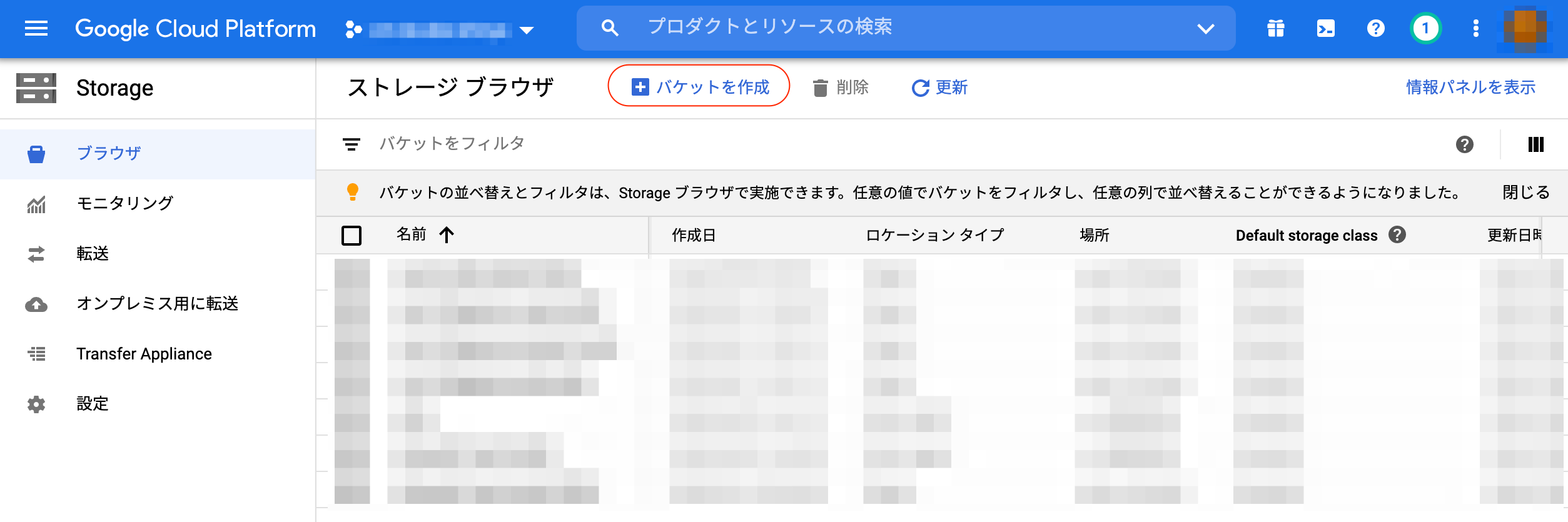Open notifications badge showing 1
The height and width of the screenshot is (522, 1568).
click(x=1425, y=28)
